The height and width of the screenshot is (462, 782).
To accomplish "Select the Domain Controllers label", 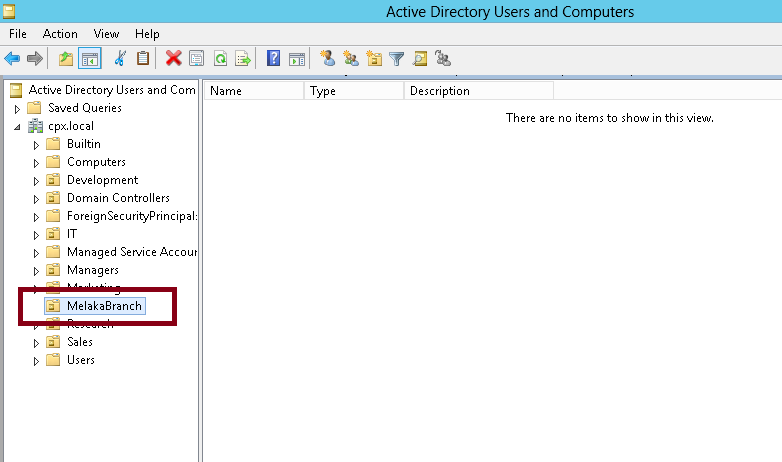I will pyautogui.click(x=118, y=198).
